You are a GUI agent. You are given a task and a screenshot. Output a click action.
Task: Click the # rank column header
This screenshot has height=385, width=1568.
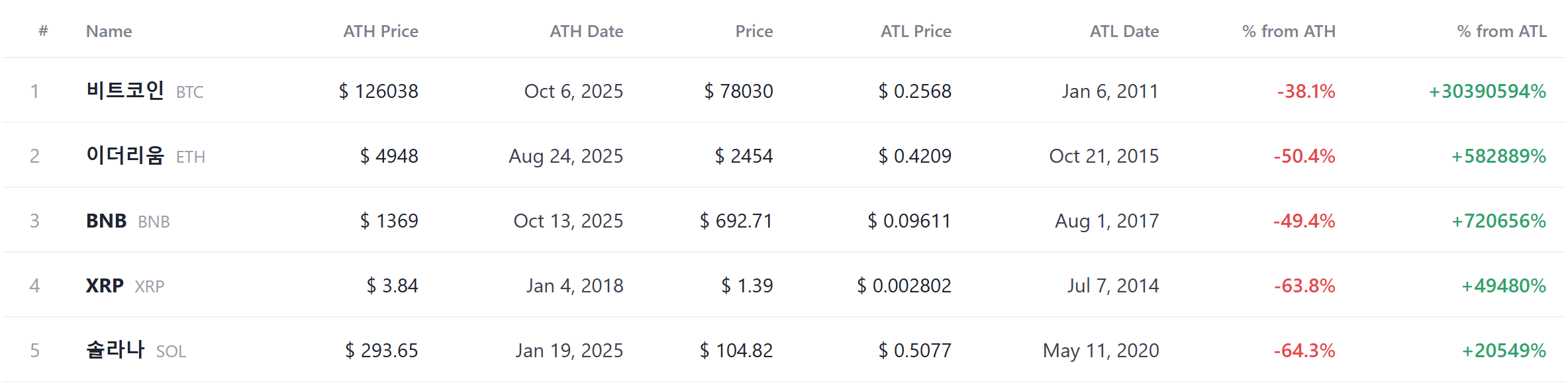coord(43,30)
